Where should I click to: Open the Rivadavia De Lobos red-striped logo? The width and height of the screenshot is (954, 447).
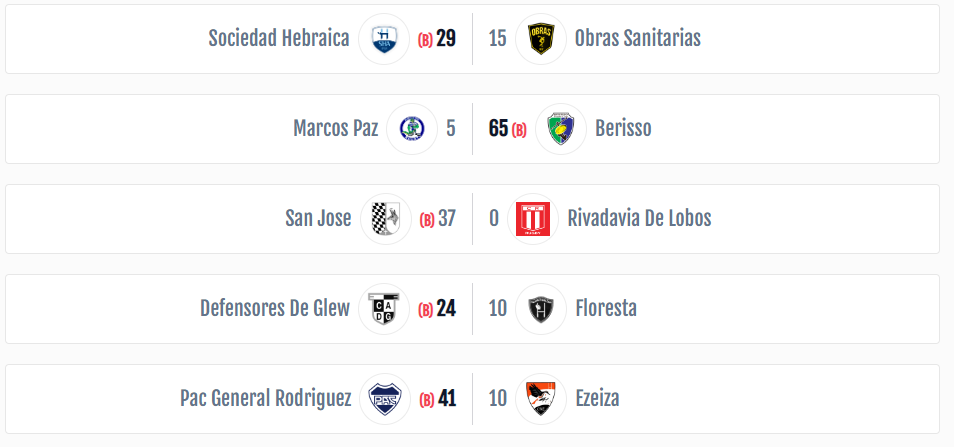533,219
